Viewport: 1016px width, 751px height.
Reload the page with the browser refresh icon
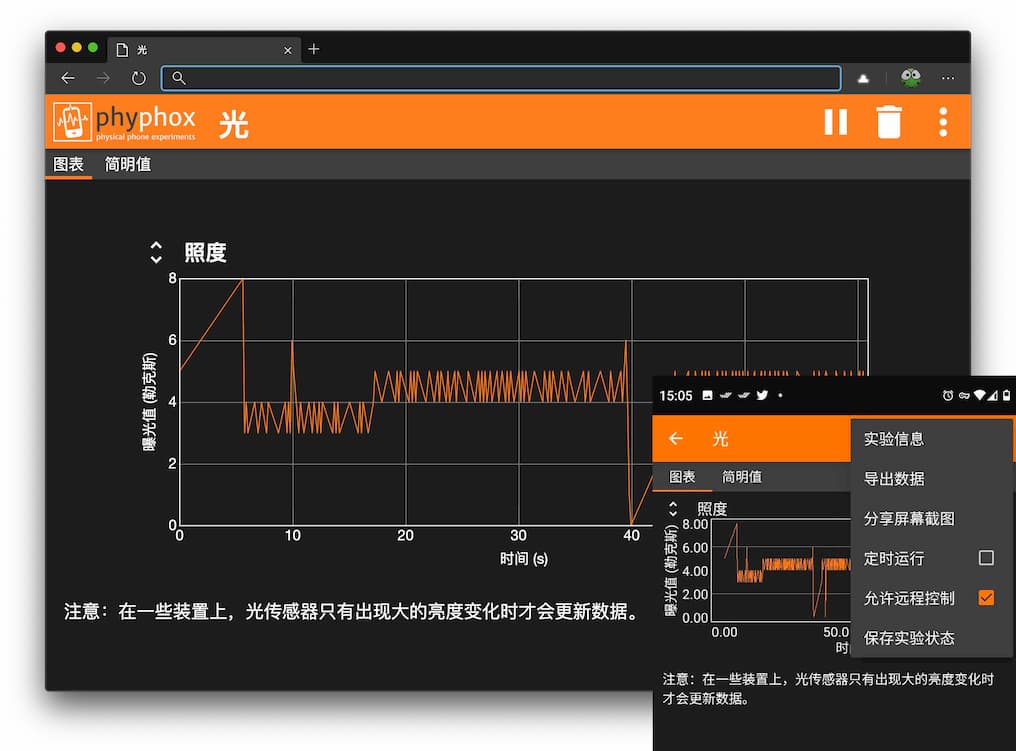click(x=138, y=78)
